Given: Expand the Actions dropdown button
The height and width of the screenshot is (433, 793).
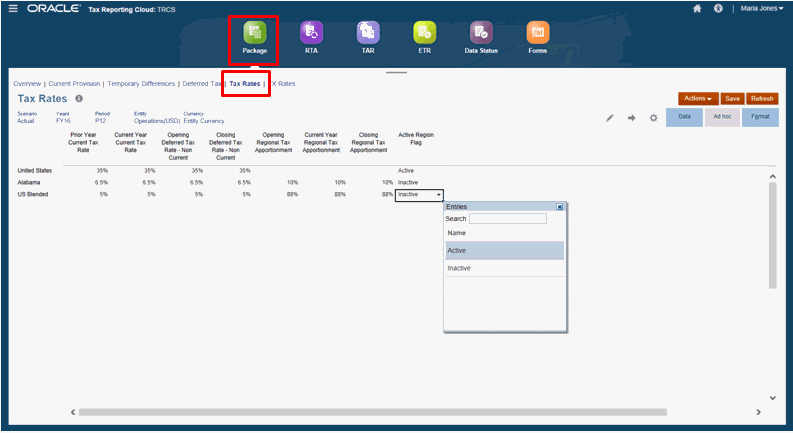Looking at the screenshot, I should pos(698,99).
